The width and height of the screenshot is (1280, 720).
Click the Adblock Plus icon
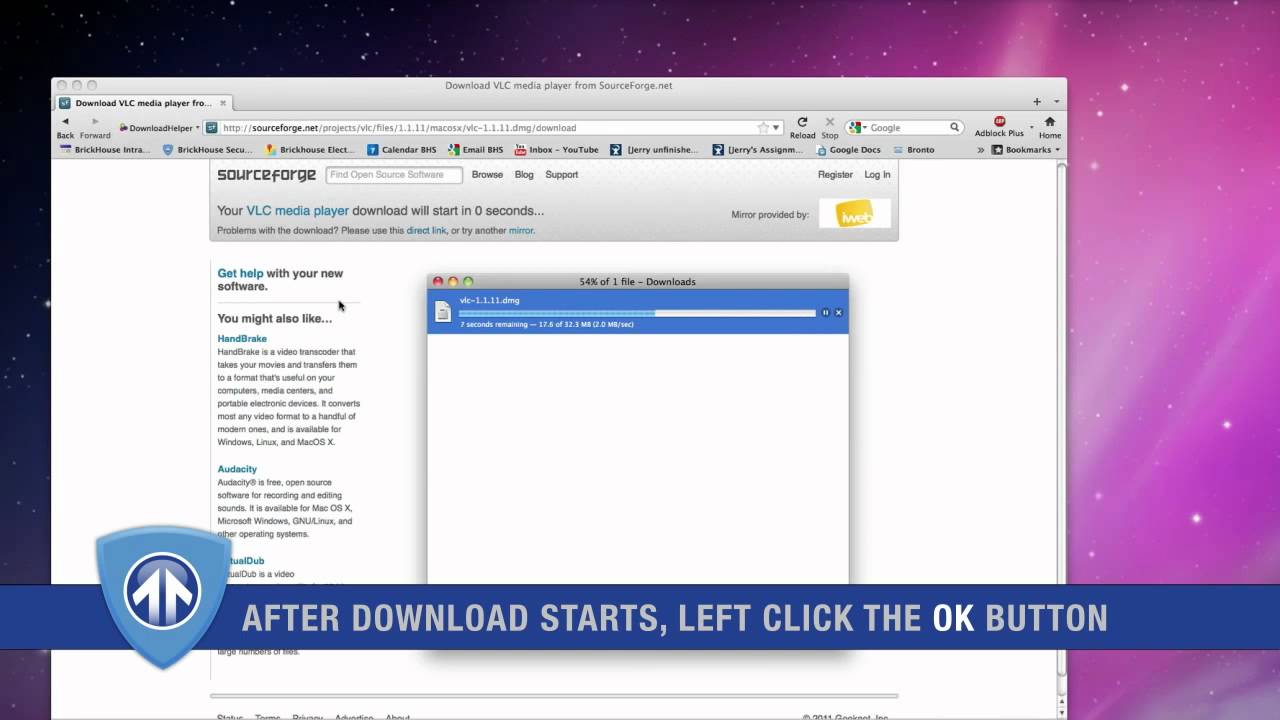999,122
